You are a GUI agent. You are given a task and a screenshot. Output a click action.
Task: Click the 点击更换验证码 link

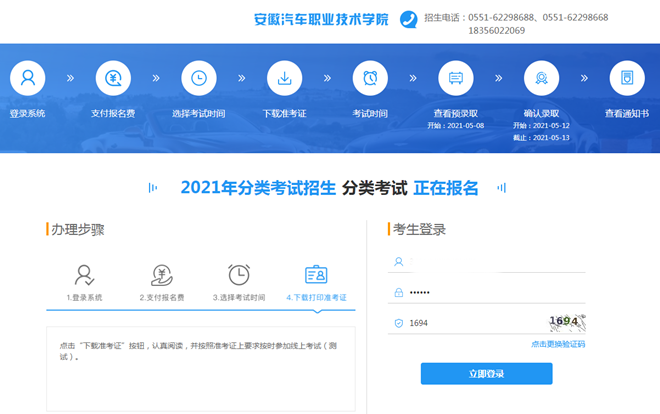click(557, 344)
